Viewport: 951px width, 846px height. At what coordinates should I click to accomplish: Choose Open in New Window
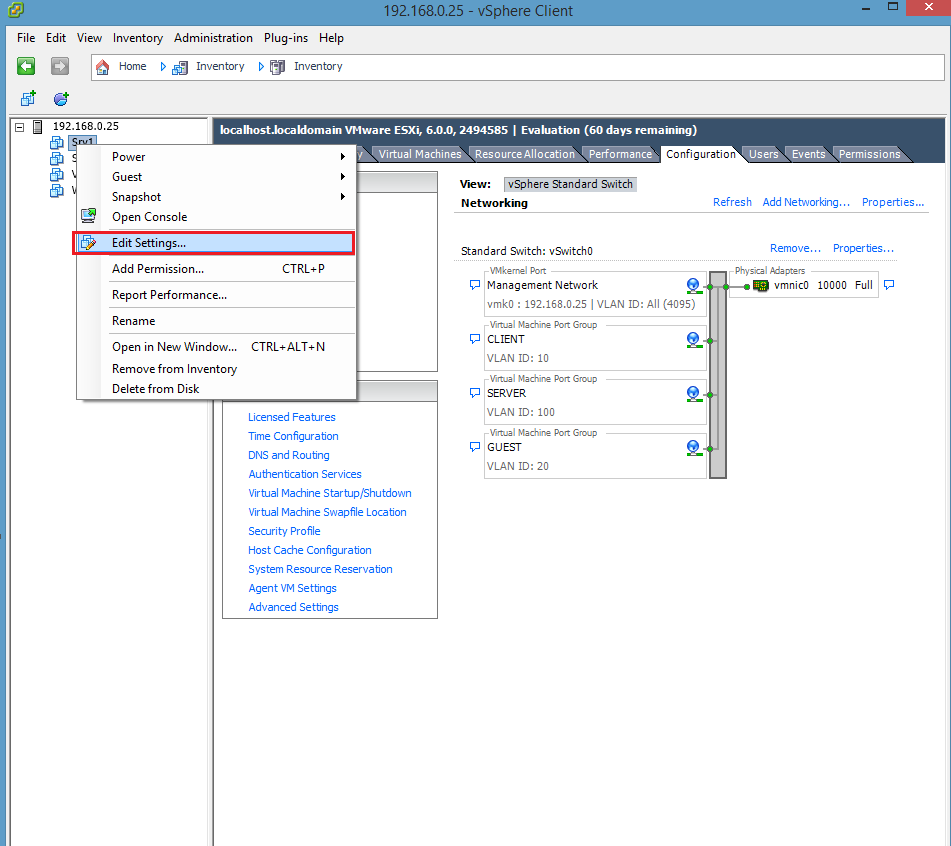click(215, 347)
